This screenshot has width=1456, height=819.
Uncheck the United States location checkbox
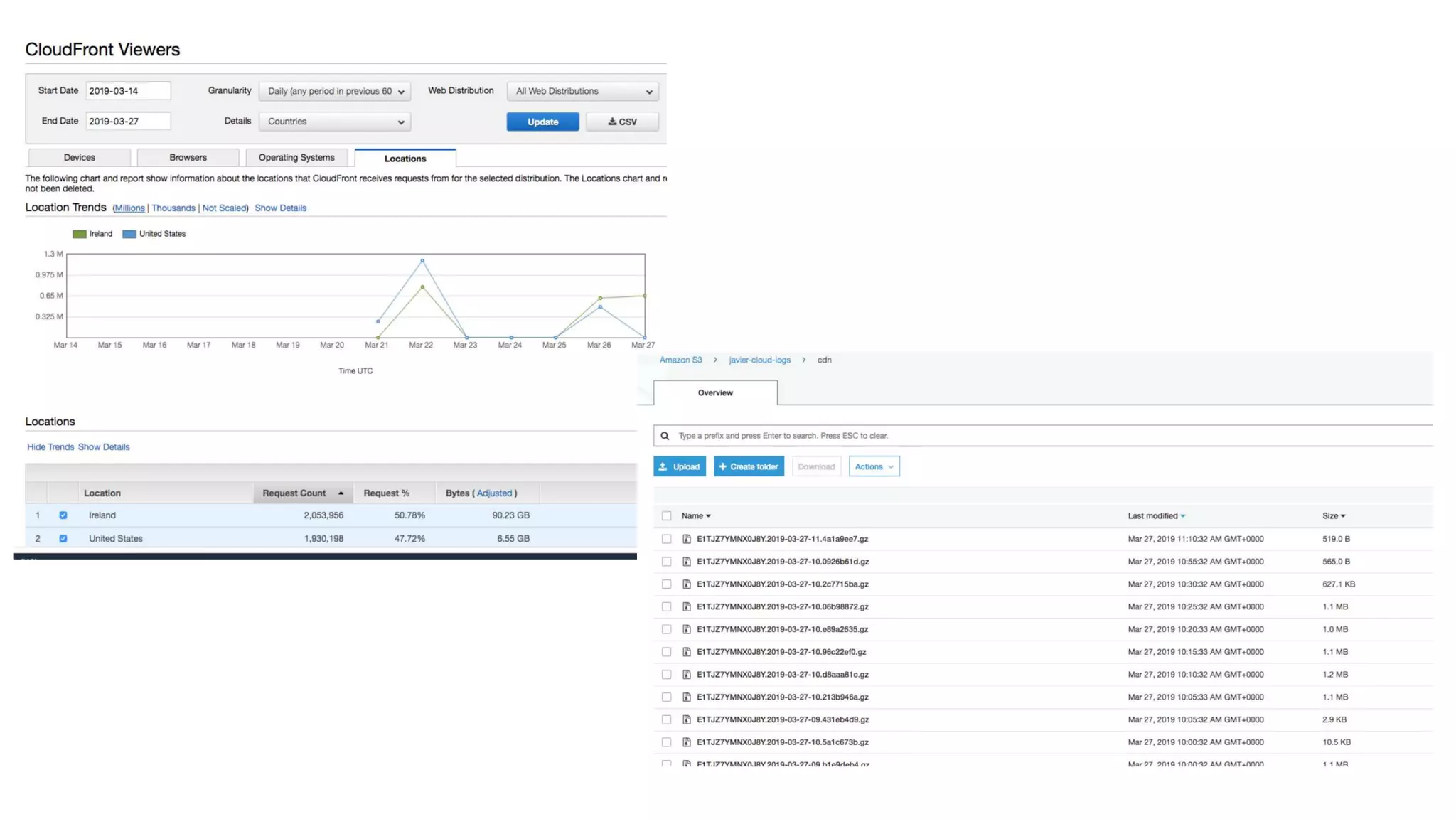[63, 539]
